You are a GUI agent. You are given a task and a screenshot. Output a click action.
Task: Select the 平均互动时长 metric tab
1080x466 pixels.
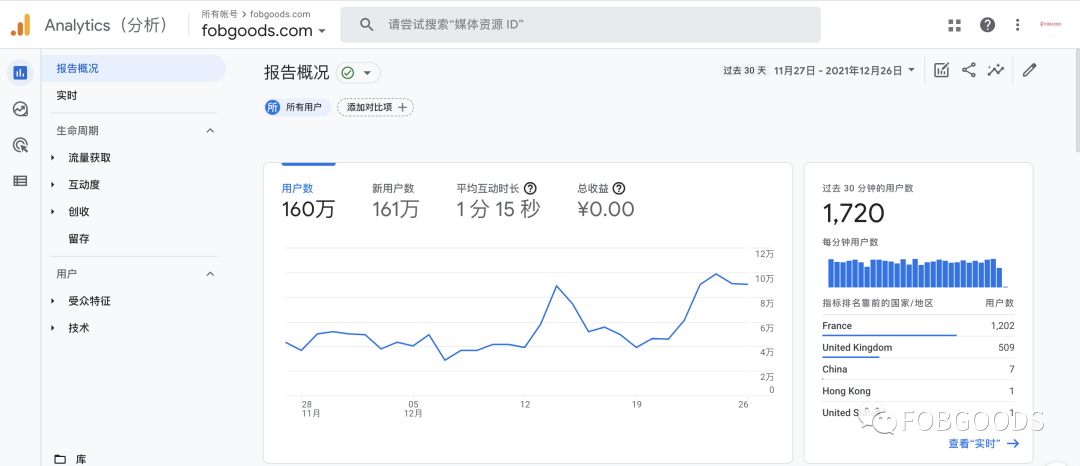pyautogui.click(x=498, y=200)
